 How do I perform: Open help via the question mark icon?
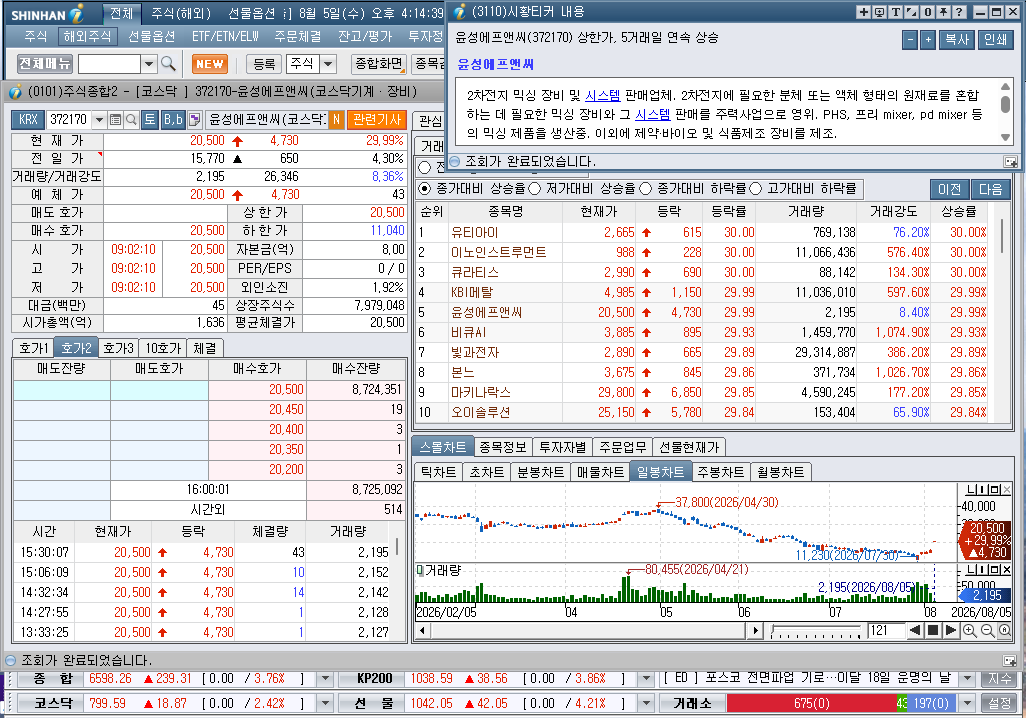pyautogui.click(x=959, y=12)
